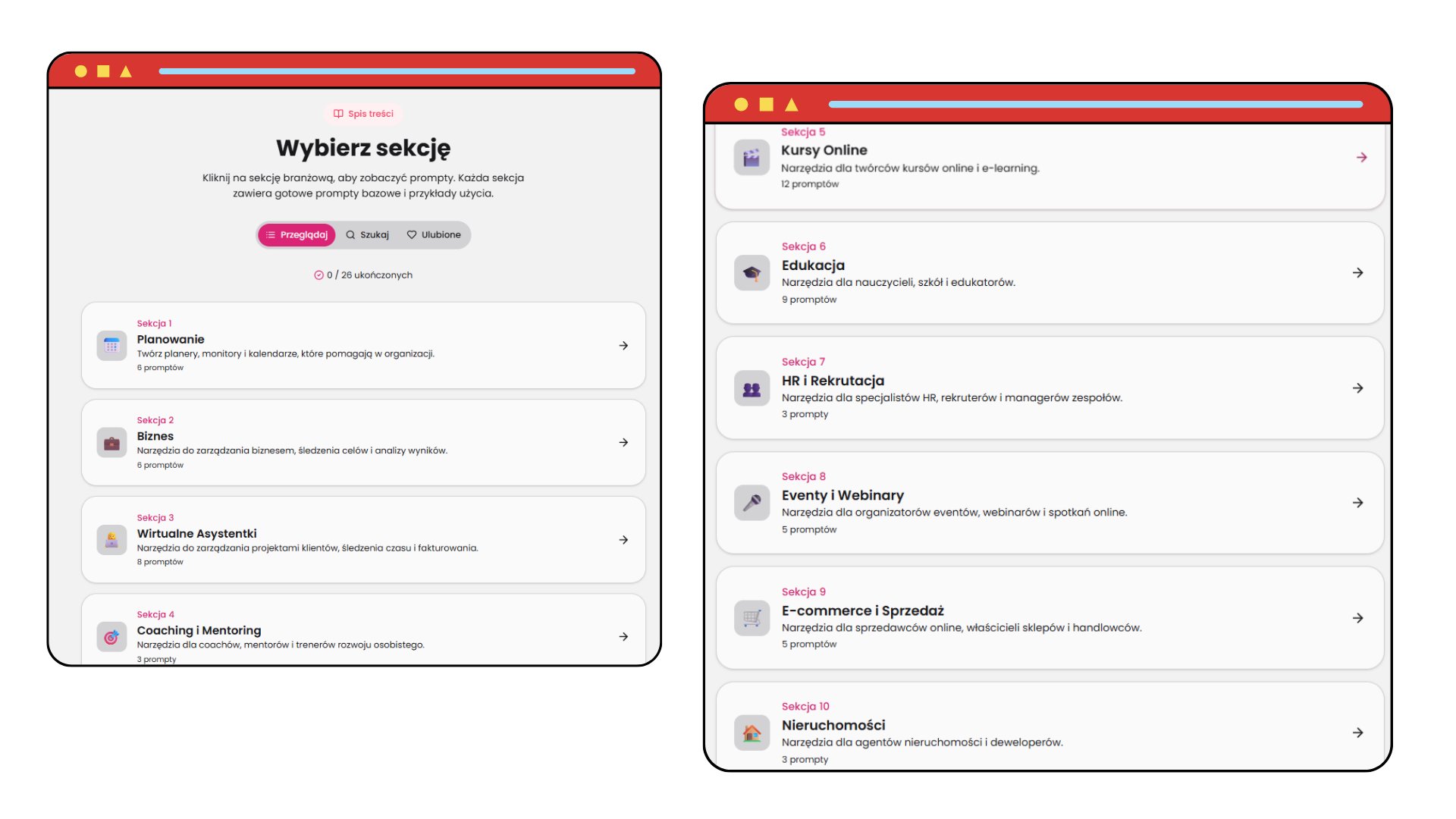1456x819 pixels.
Task: Click the Planowanie calendar icon
Action: tap(111, 346)
